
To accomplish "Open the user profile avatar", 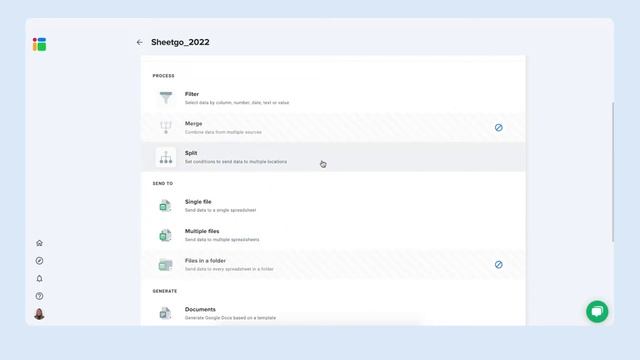I will 39,314.
